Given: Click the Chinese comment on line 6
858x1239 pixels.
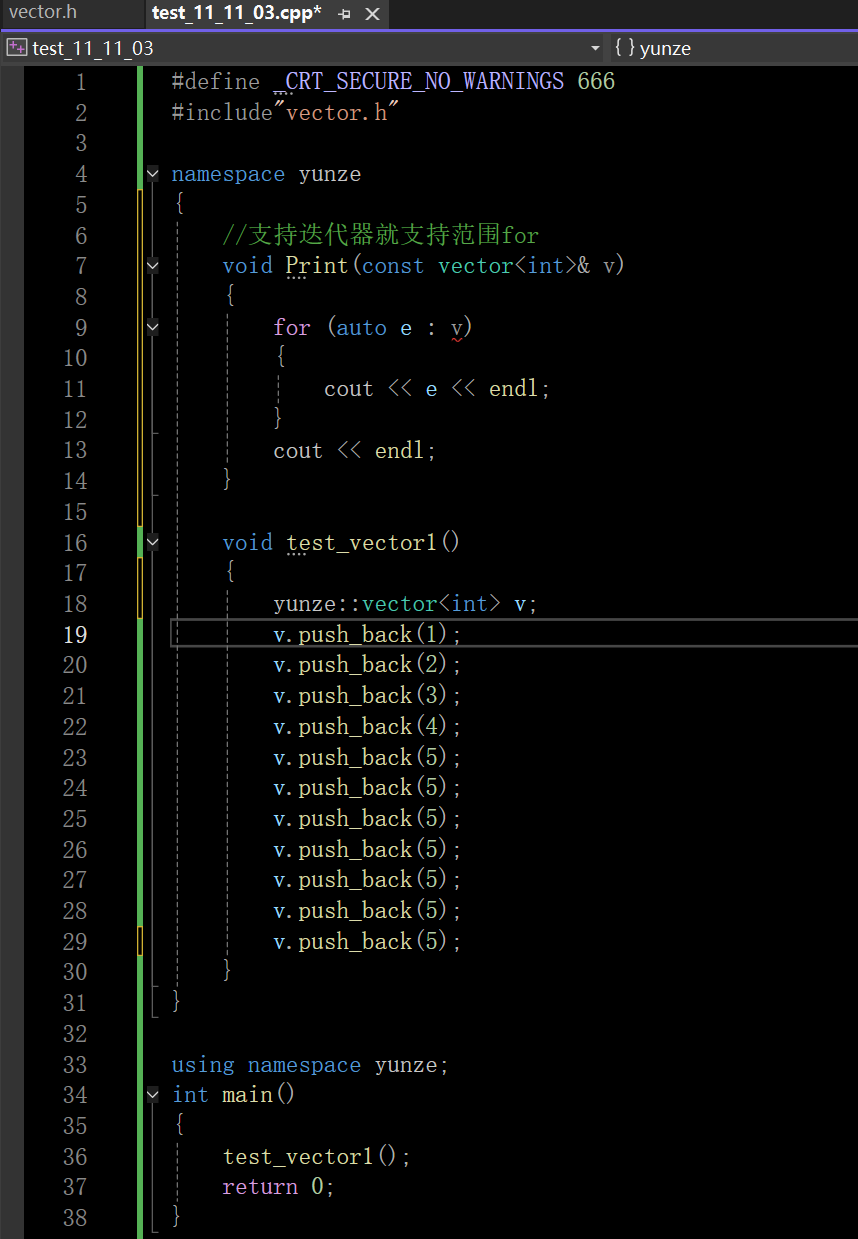Looking at the screenshot, I should pos(381,236).
